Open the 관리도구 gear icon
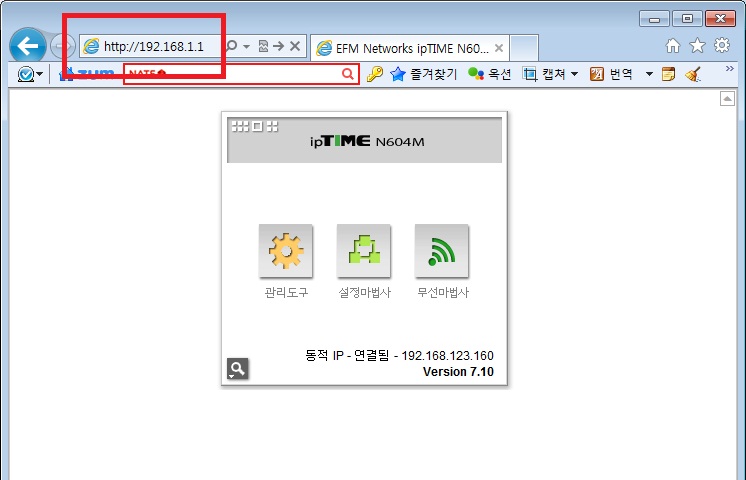Image resolution: width=746 pixels, height=480 pixels. (x=285, y=251)
